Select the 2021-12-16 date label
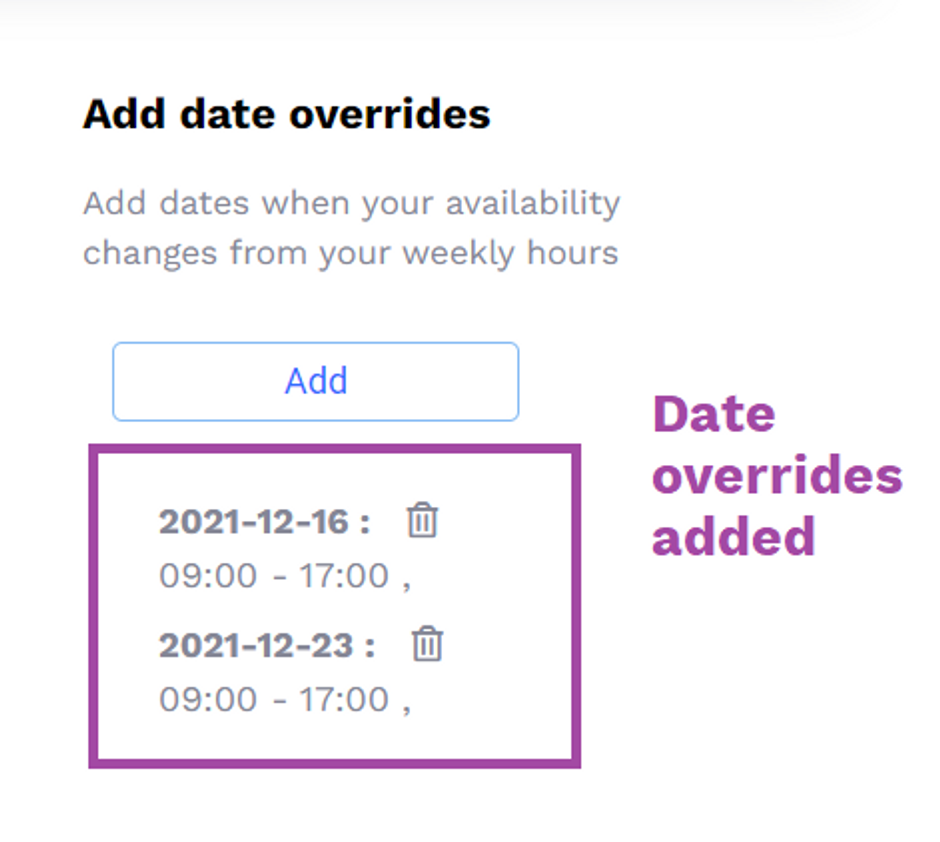 [264, 521]
